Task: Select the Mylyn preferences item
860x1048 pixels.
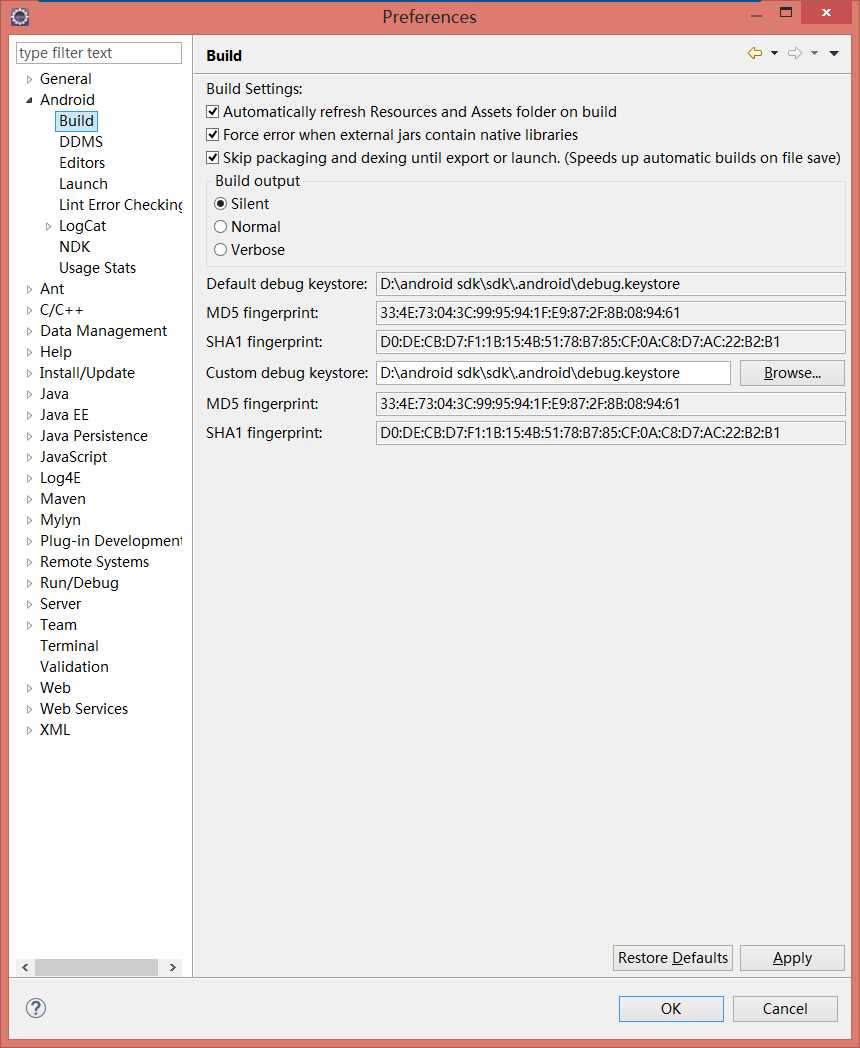Action: (x=60, y=520)
